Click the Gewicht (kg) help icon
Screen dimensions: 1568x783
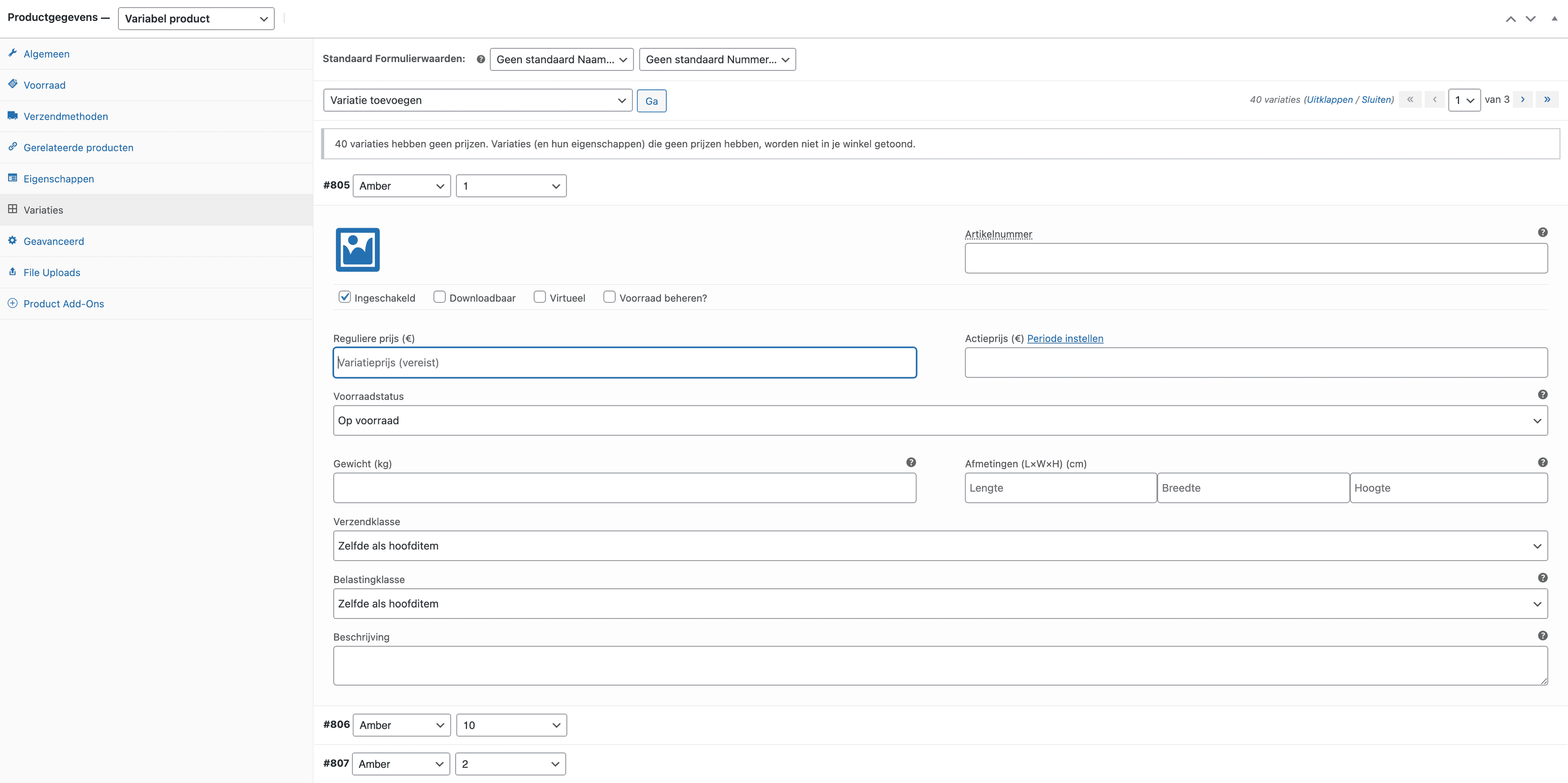911,462
